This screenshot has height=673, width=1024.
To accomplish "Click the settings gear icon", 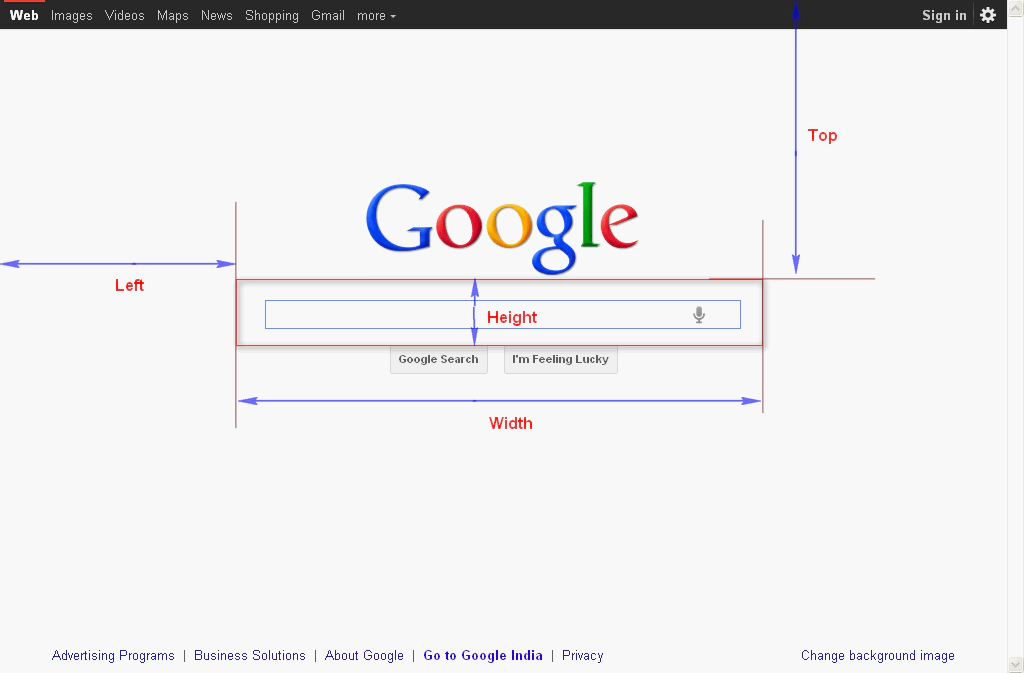I will coord(988,15).
